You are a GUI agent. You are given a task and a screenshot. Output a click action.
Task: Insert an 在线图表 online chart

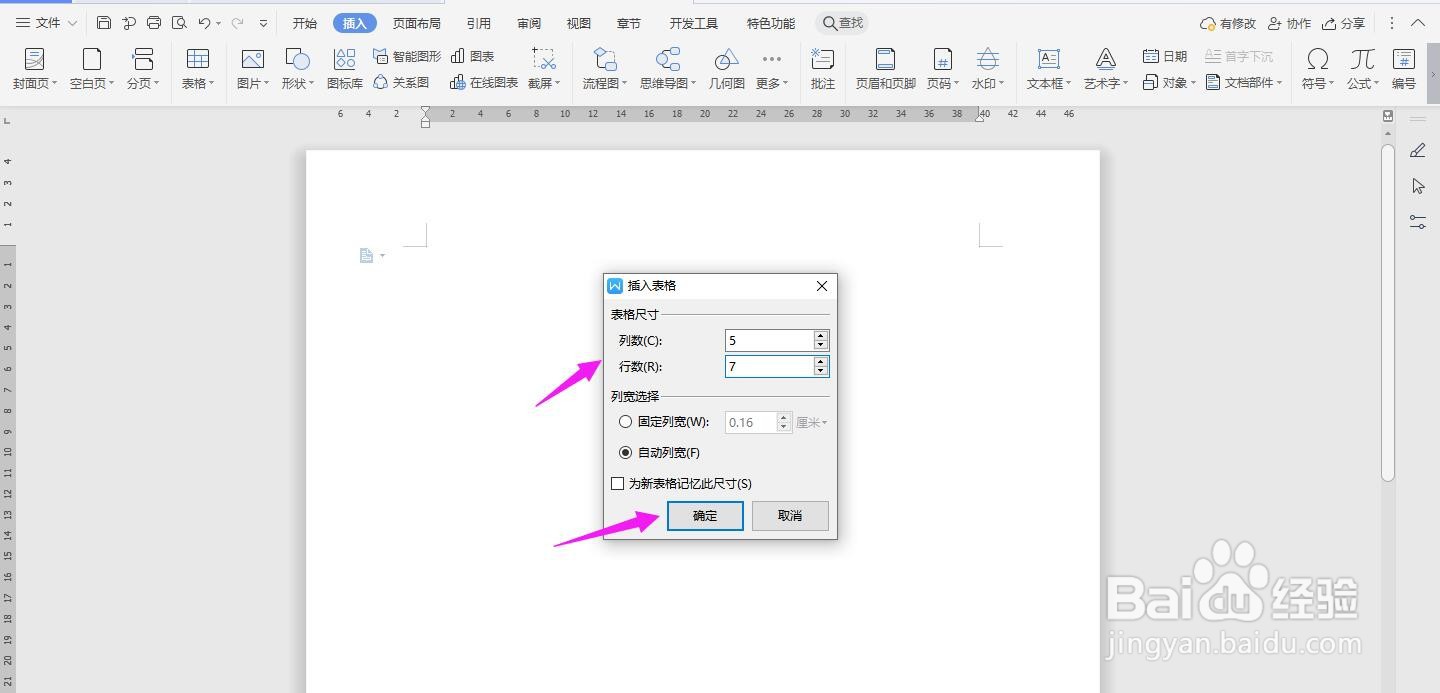[x=484, y=83]
